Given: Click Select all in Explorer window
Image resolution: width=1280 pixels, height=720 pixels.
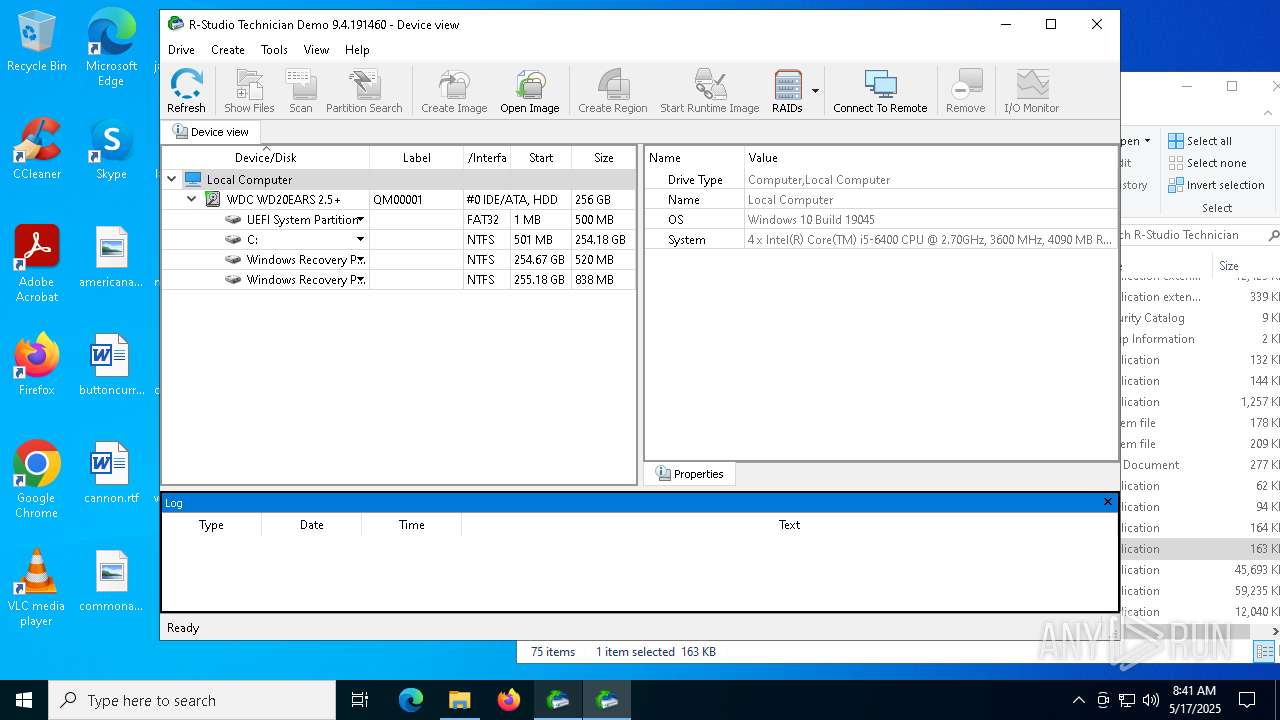Looking at the screenshot, I should [1200, 141].
